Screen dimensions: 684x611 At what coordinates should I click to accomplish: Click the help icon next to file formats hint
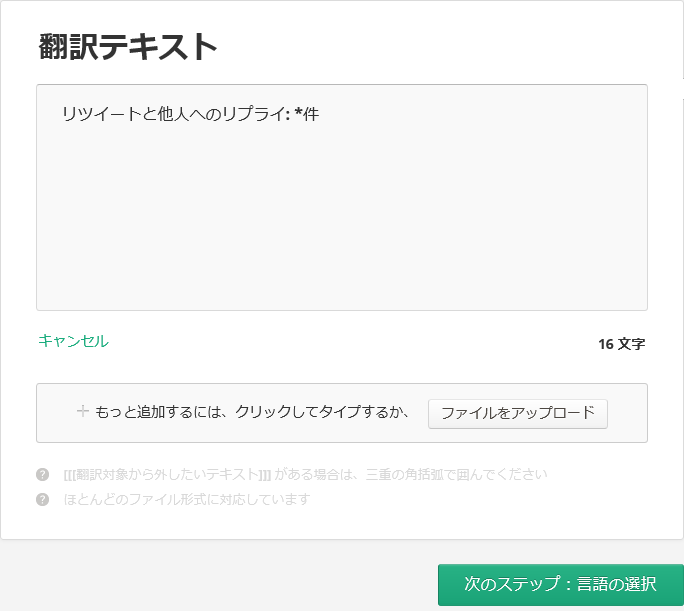coord(42,499)
